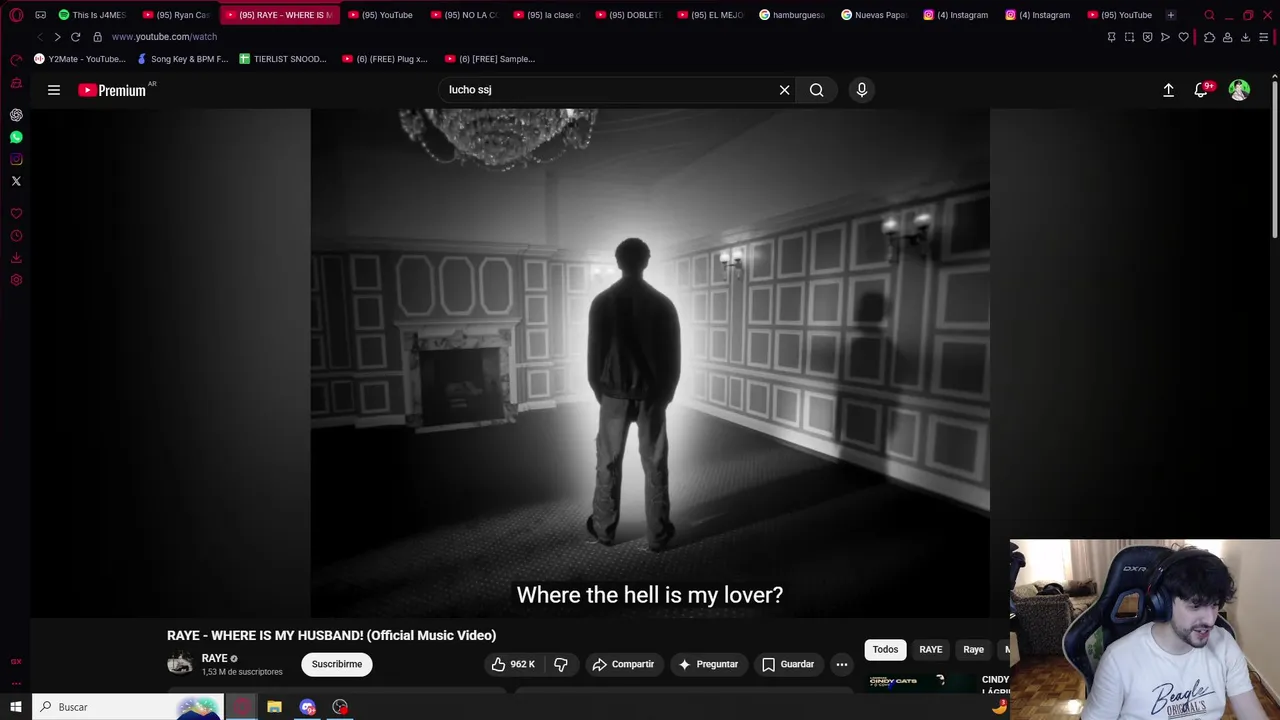1280x720 pixels.
Task: Open Instagram in the Opera sidebar
Action: (x=16, y=159)
